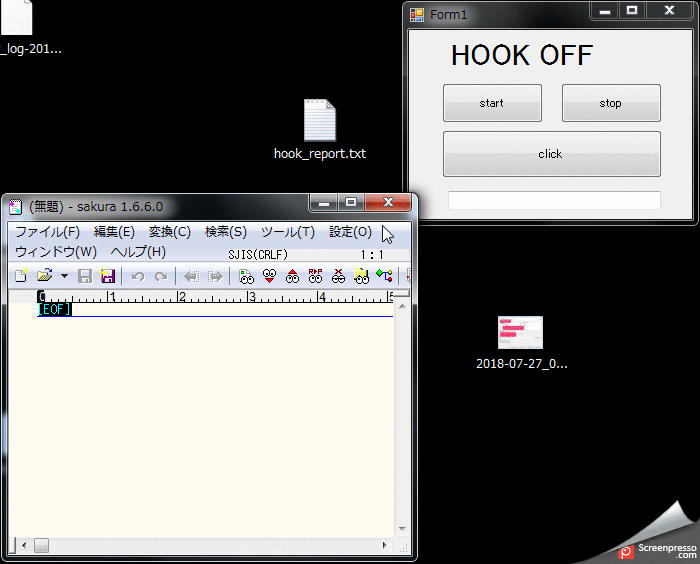Click the Open folder icon in sakura toolbar
700x564 pixels.
tap(45, 276)
